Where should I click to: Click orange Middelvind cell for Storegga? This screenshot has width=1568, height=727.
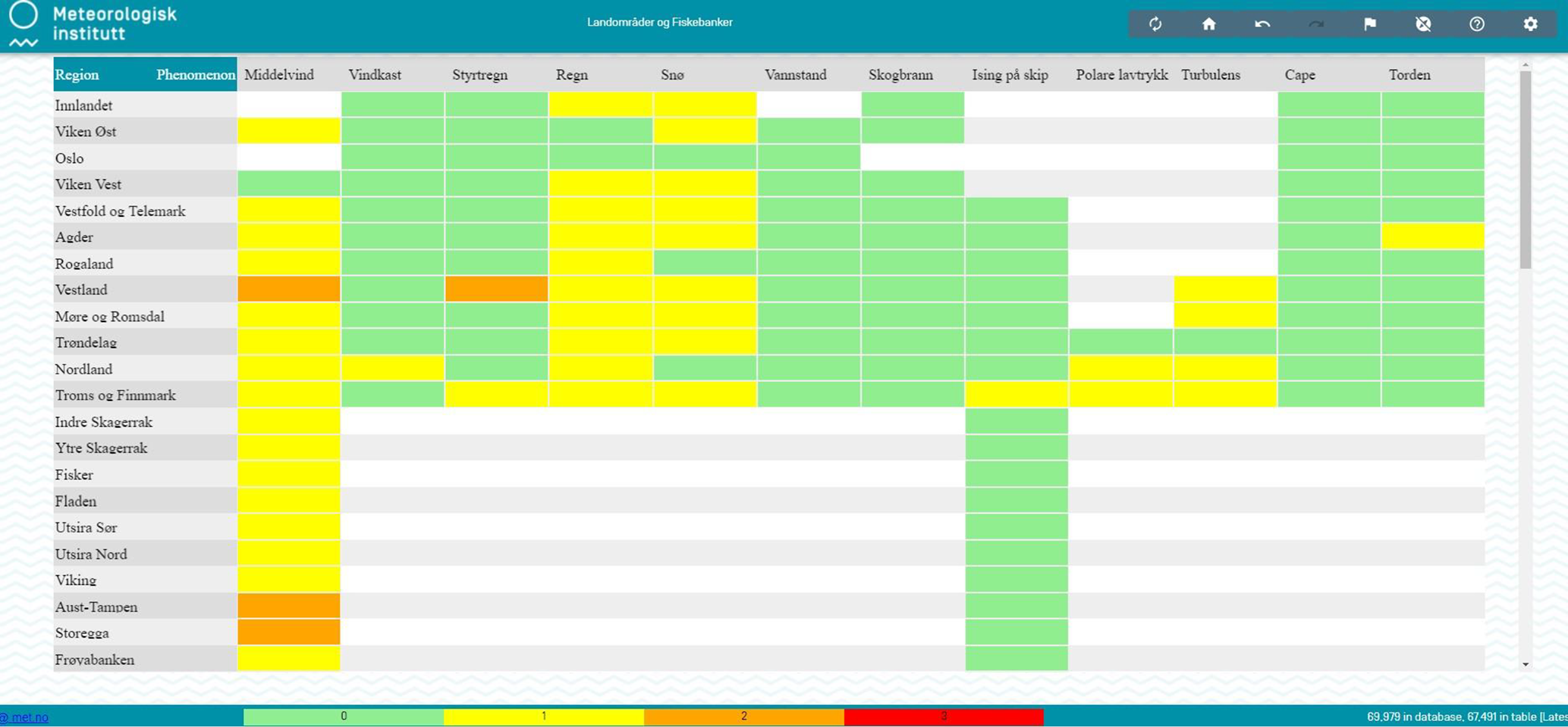coord(288,632)
